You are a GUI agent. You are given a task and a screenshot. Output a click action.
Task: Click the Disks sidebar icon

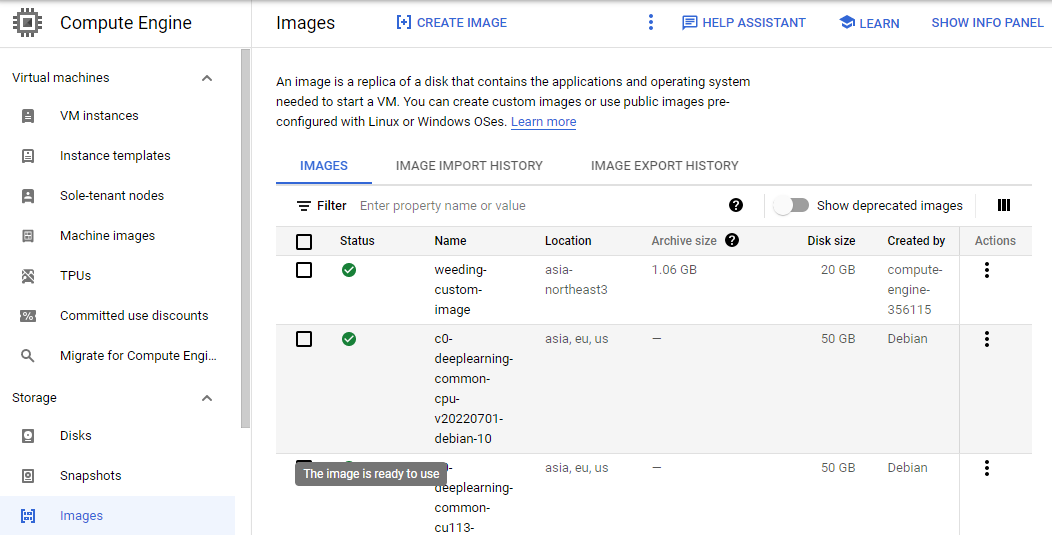(28, 436)
